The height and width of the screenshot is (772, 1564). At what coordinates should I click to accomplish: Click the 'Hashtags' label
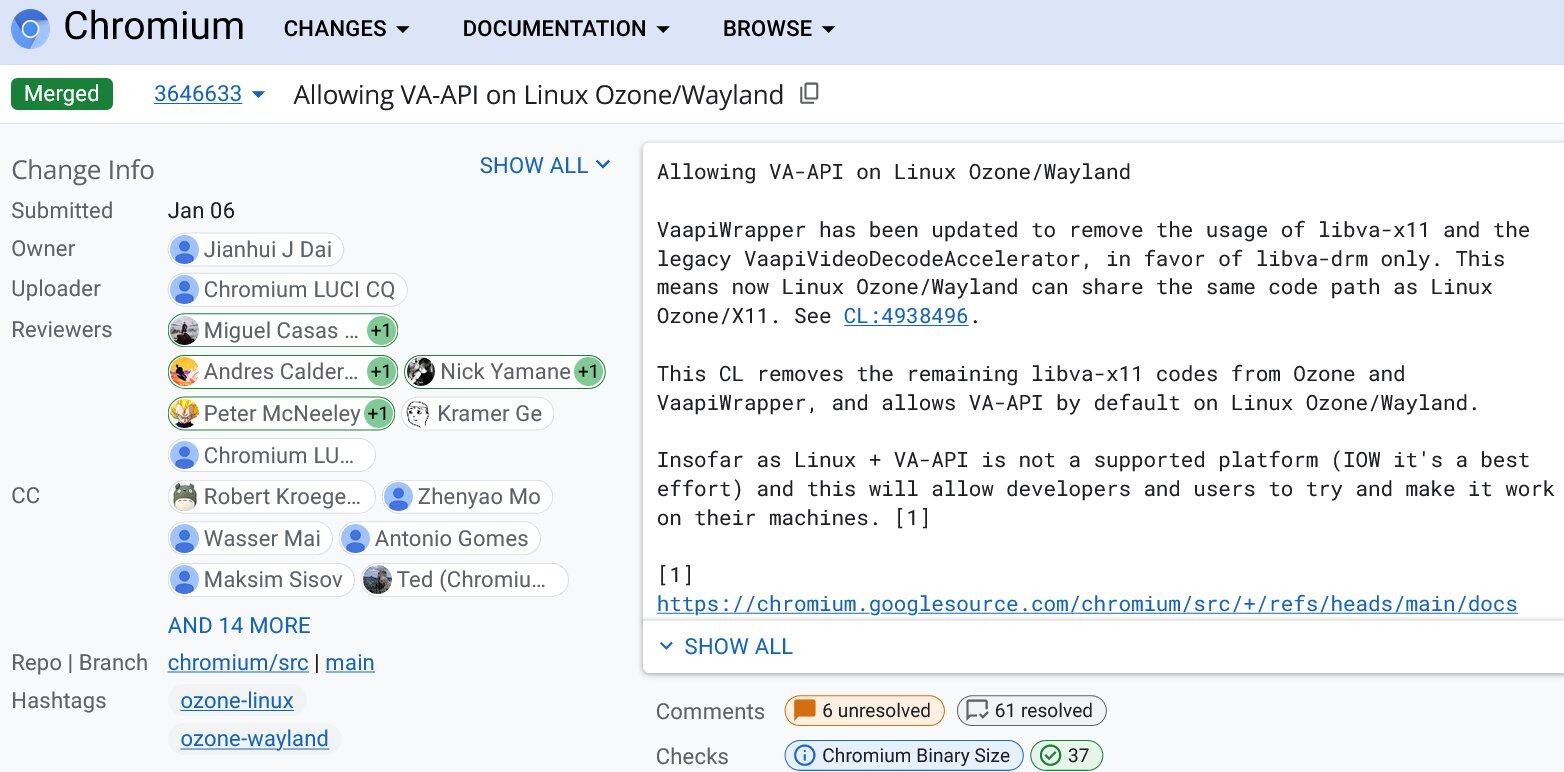click(58, 701)
